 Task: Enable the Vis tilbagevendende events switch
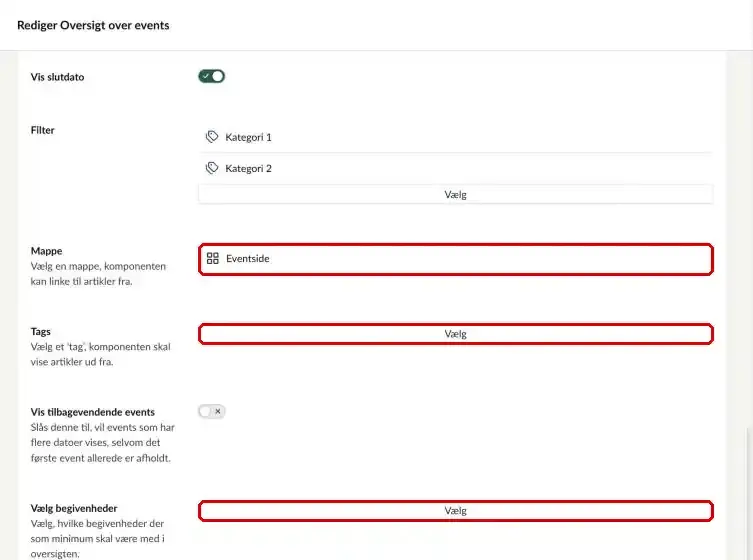click(211, 412)
